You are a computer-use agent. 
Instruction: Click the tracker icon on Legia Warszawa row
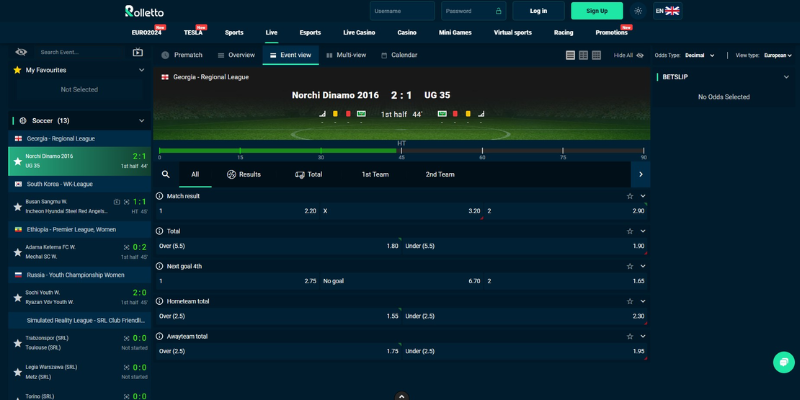127,367
